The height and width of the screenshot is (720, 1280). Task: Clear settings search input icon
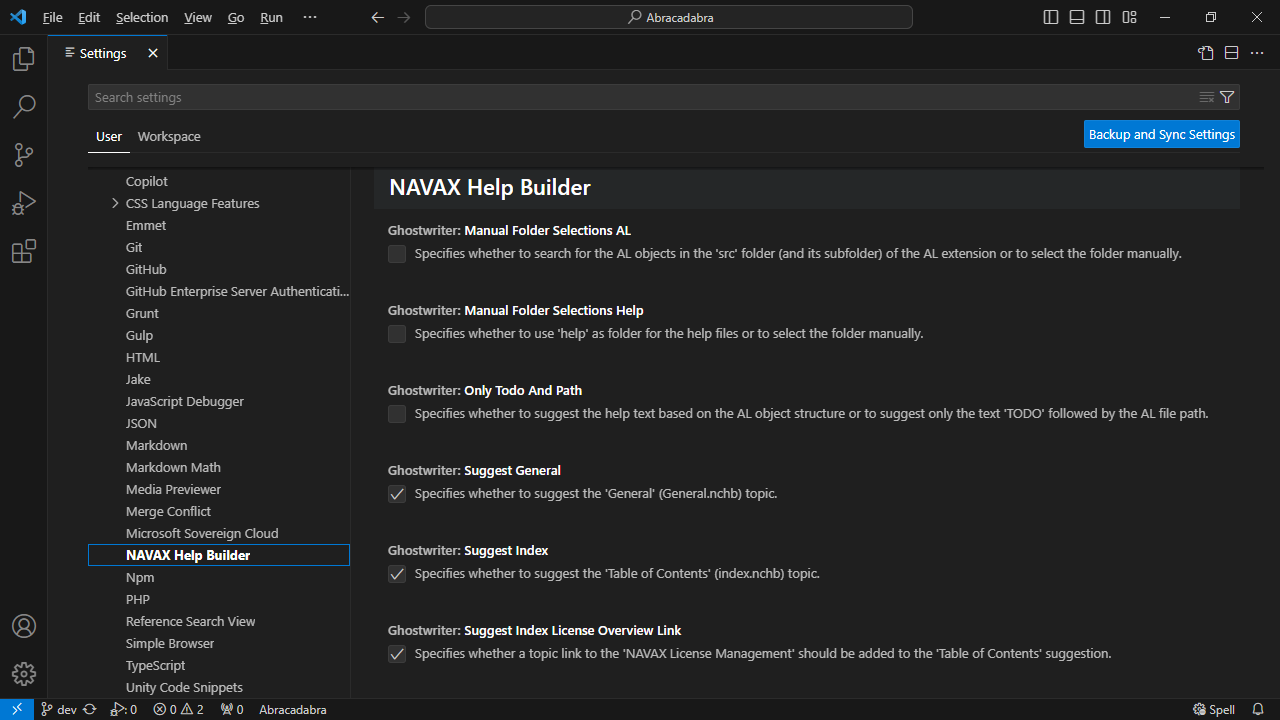[x=1207, y=97]
